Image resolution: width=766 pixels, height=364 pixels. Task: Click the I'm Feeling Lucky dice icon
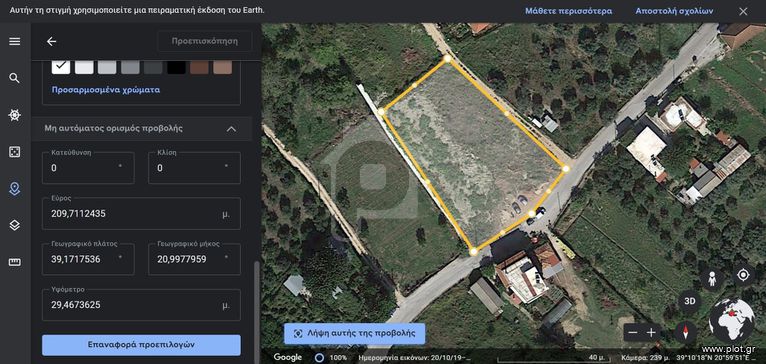pos(15,152)
